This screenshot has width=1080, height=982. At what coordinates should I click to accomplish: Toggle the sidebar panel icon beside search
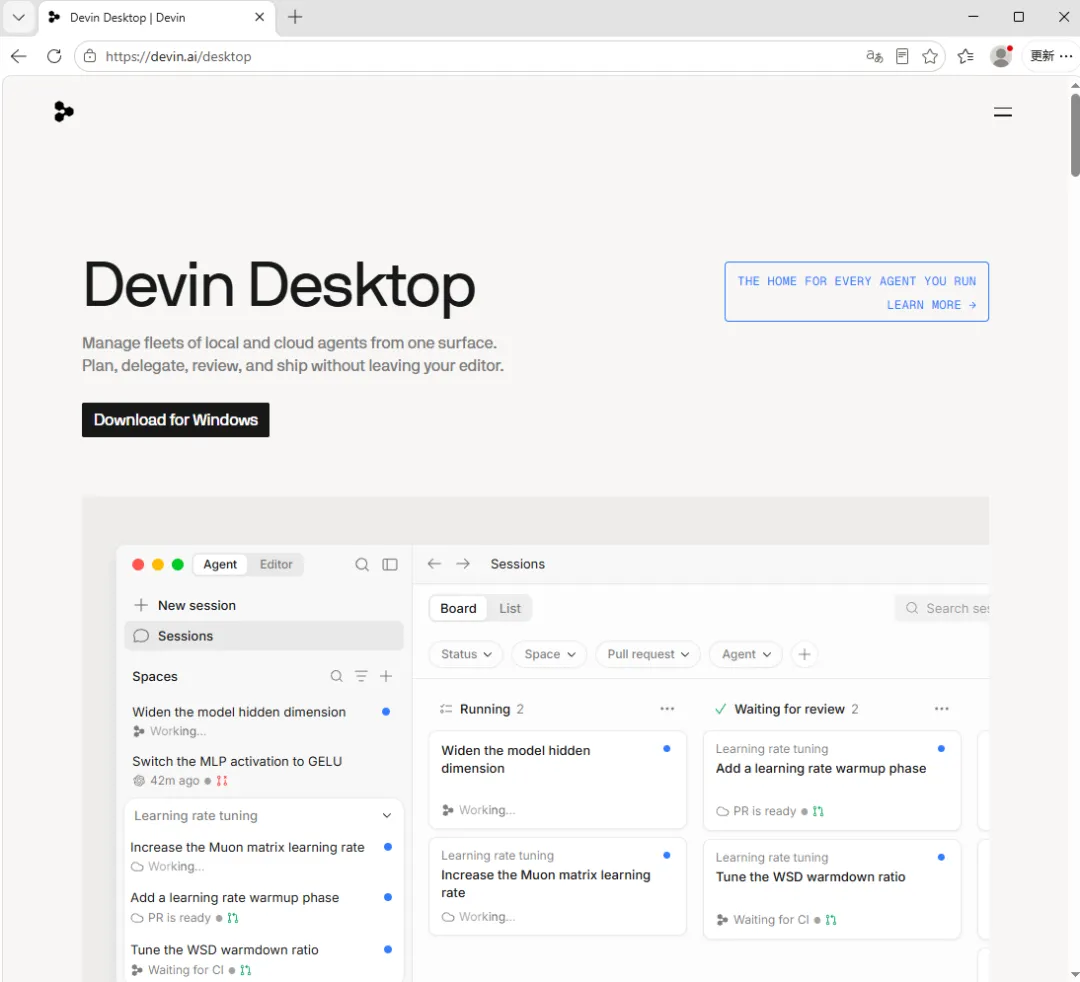pyautogui.click(x=390, y=565)
